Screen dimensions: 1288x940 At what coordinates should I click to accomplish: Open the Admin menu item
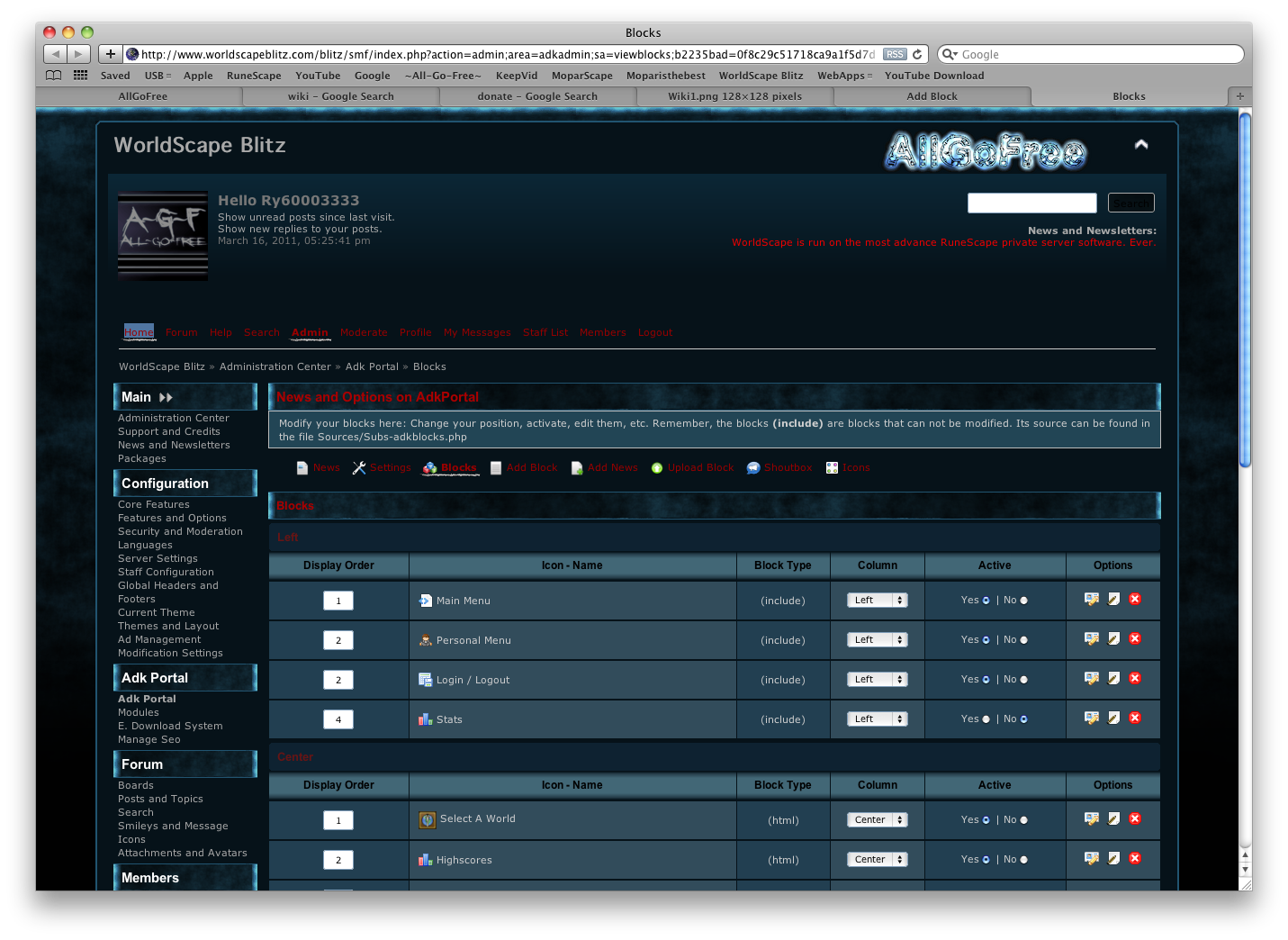pos(310,333)
